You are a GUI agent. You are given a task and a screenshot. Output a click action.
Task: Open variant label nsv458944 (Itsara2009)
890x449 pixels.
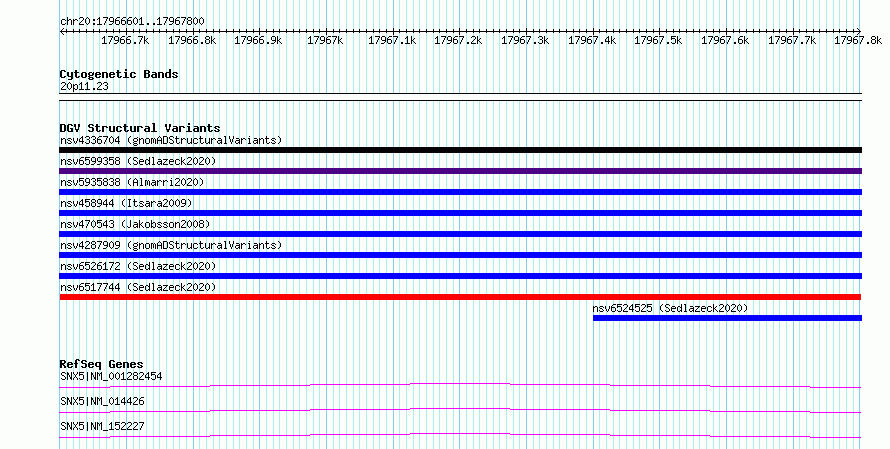126,203
